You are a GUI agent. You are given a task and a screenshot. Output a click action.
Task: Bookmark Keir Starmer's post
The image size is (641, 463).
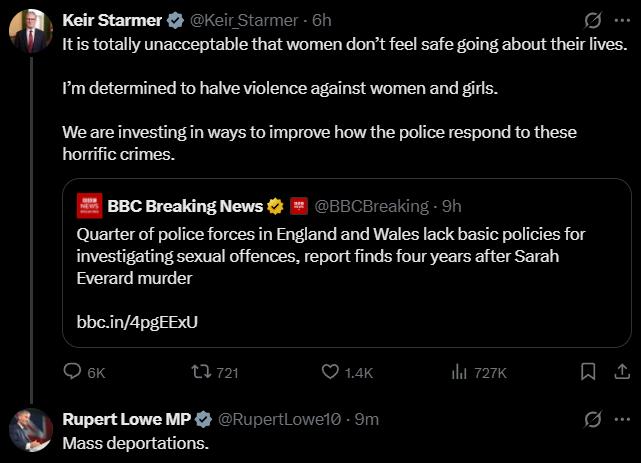[x=589, y=372]
